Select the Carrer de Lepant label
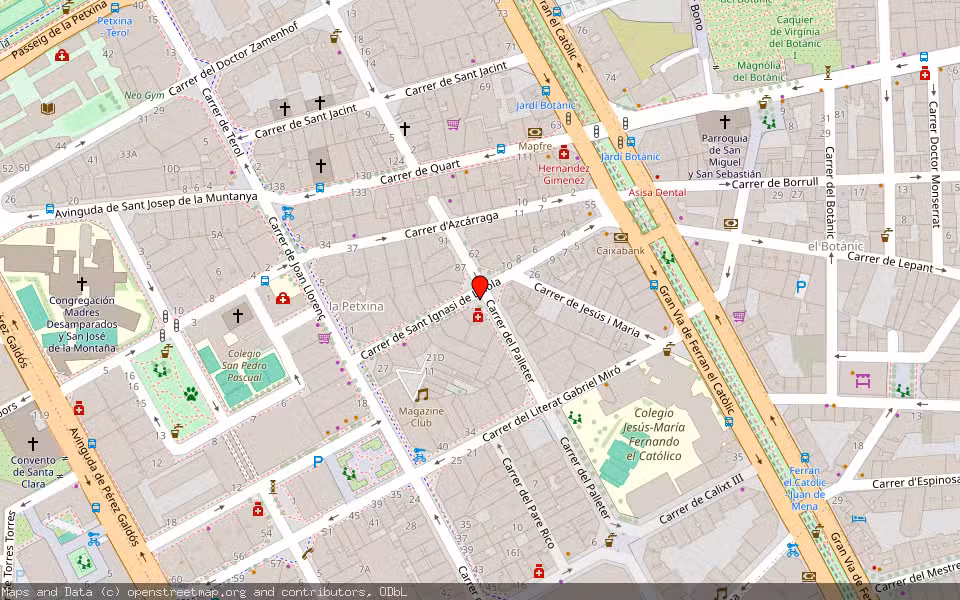This screenshot has width=960, height=600. point(890,261)
